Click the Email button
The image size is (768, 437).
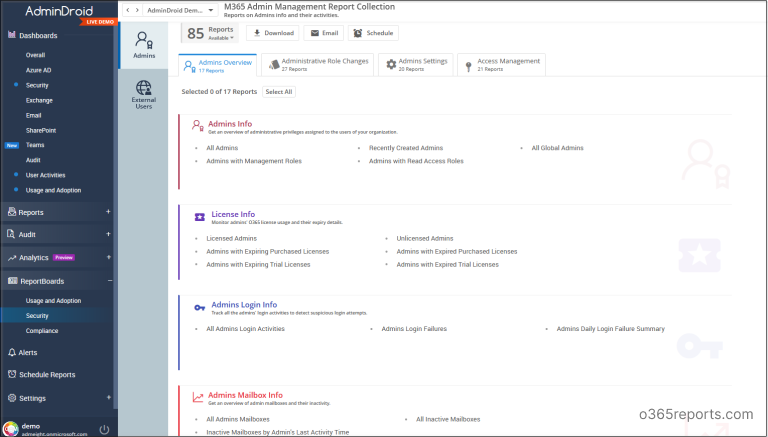(x=324, y=33)
